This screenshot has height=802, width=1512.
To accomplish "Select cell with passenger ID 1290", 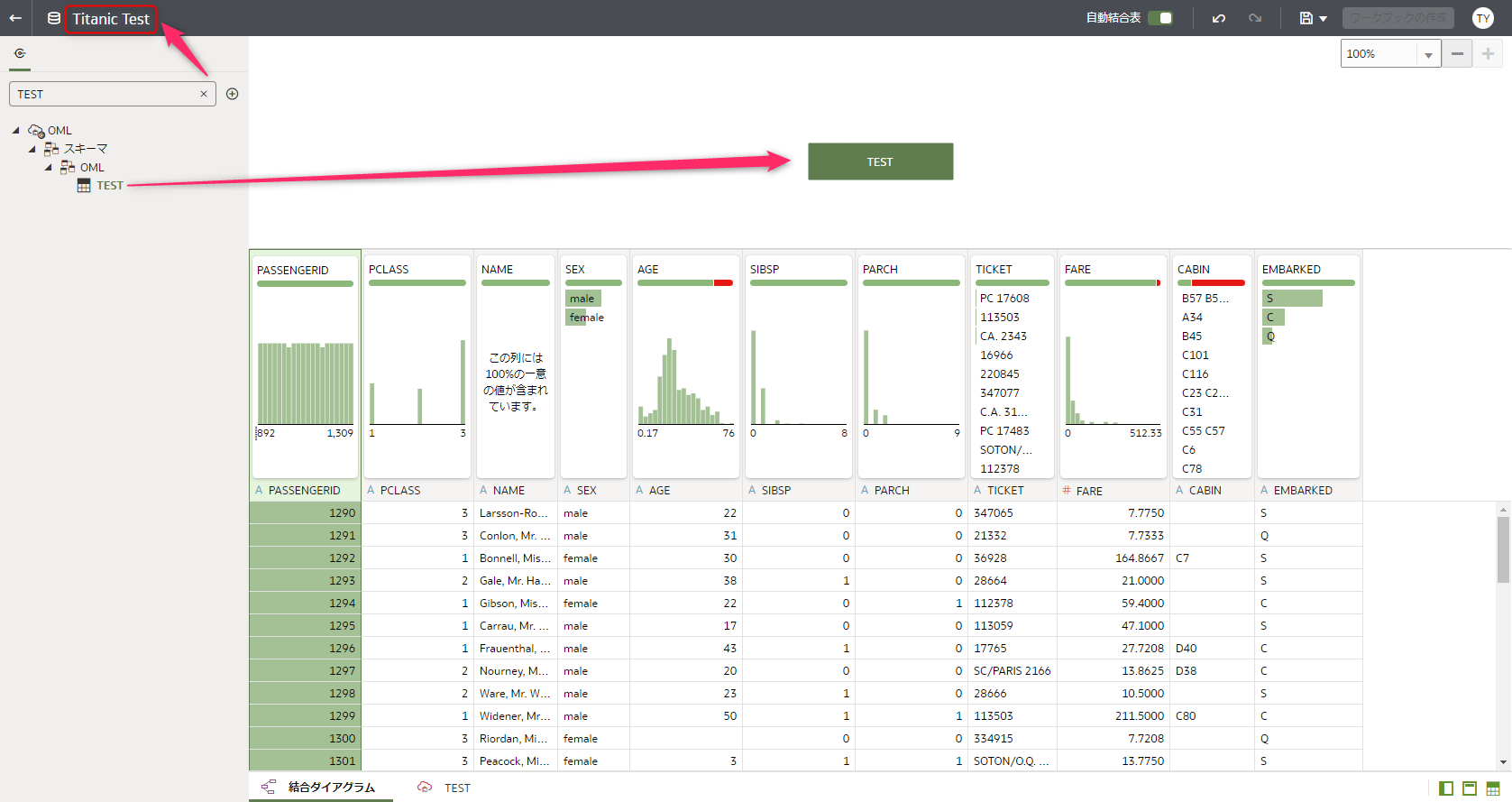I will (x=305, y=512).
